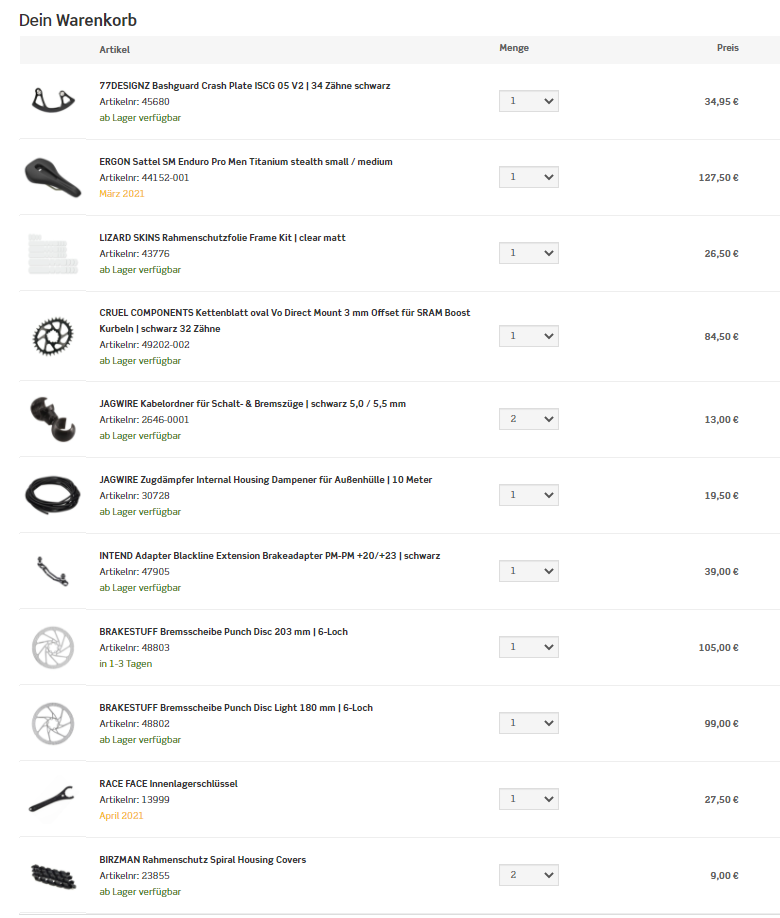Click the LIZARD SKINS frame kit thumbnail
The width and height of the screenshot is (780, 918).
pos(52,254)
